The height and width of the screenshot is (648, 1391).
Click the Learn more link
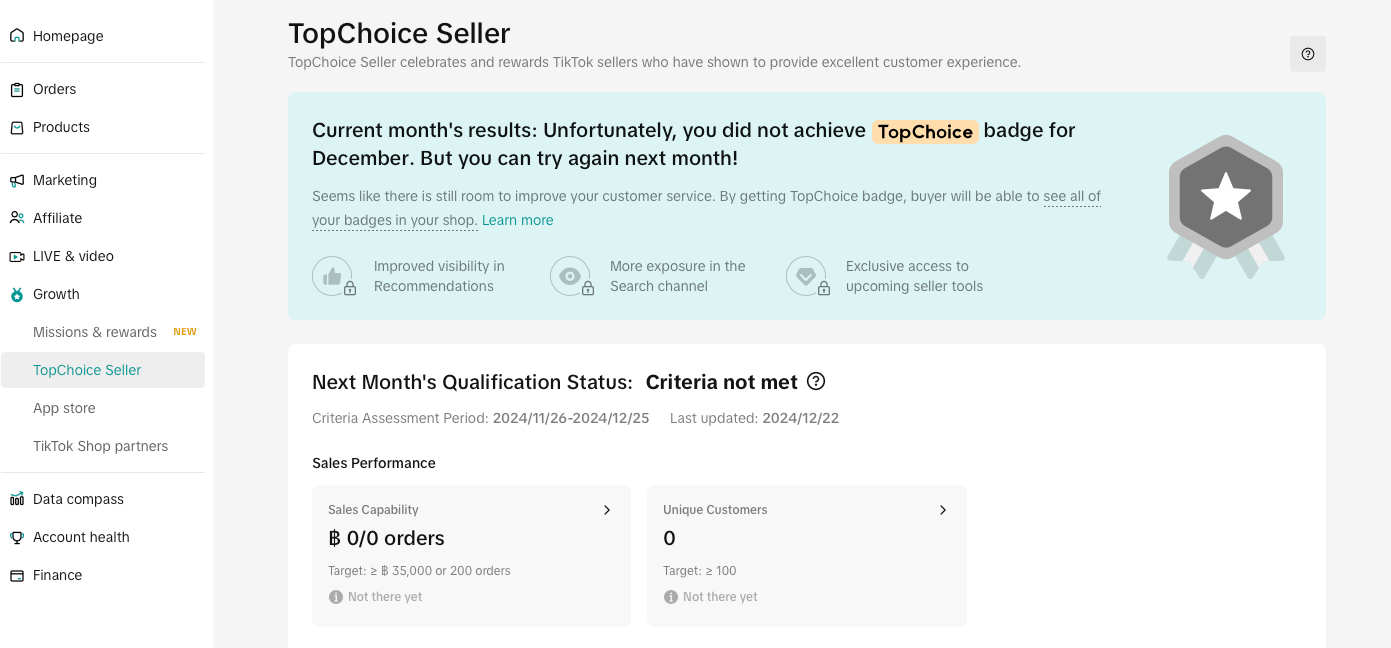coord(517,220)
